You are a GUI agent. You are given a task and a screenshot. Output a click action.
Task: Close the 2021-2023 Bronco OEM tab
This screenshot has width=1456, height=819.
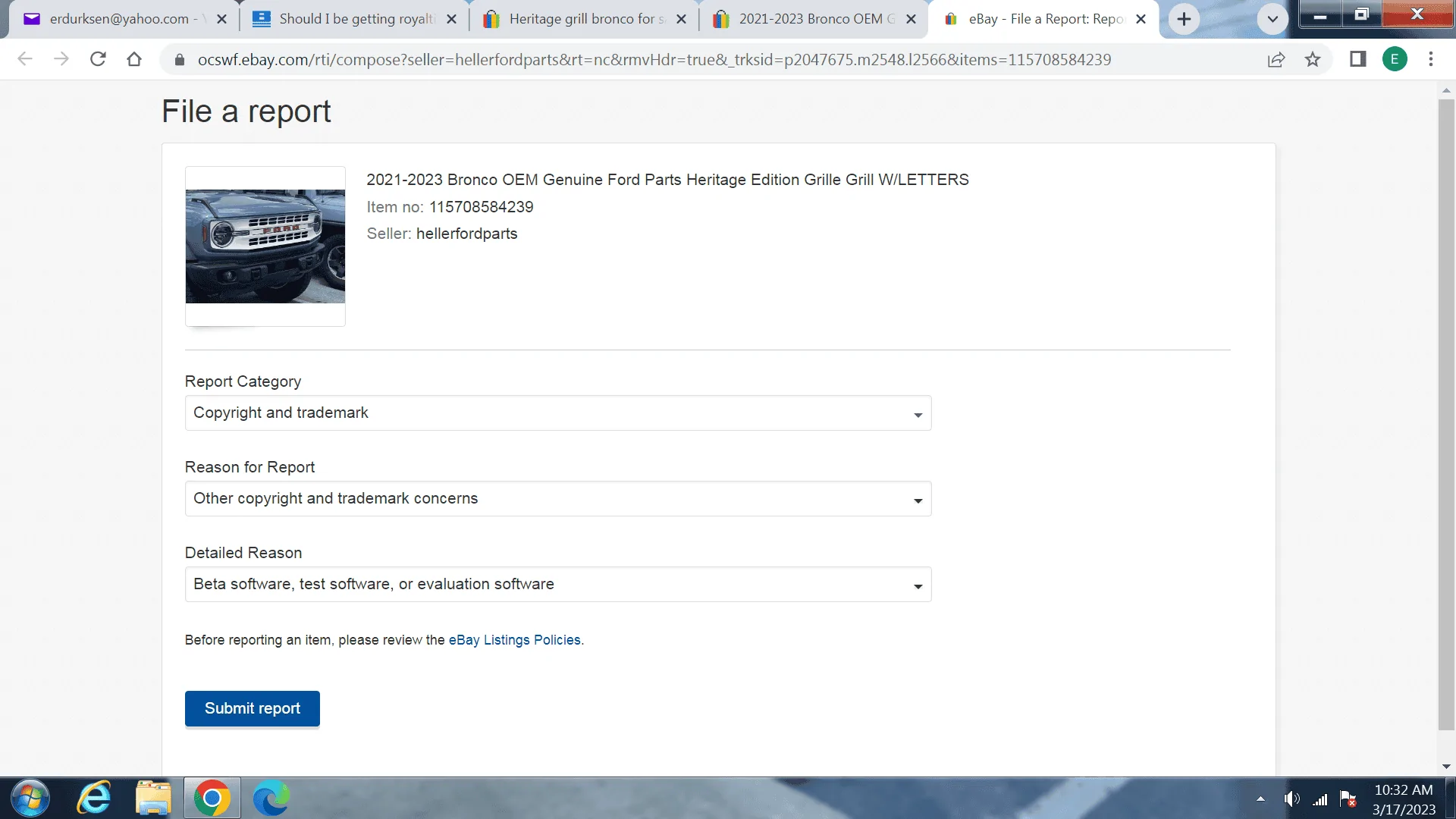[x=911, y=19]
